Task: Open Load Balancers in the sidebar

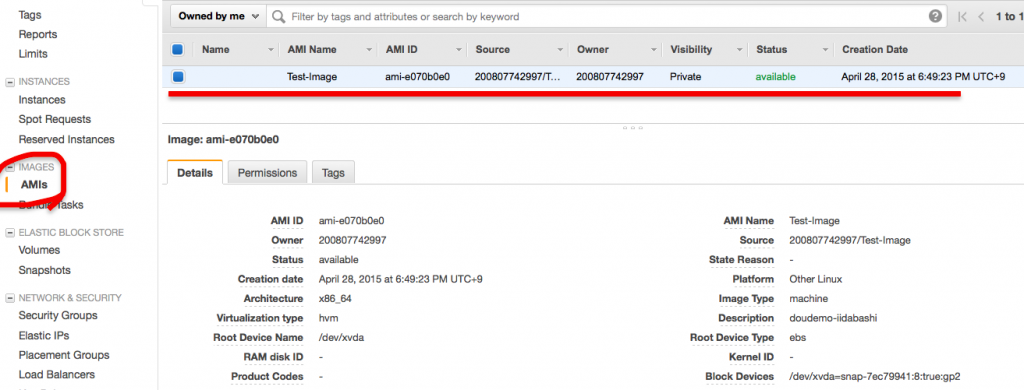Action: pyautogui.click(x=57, y=374)
